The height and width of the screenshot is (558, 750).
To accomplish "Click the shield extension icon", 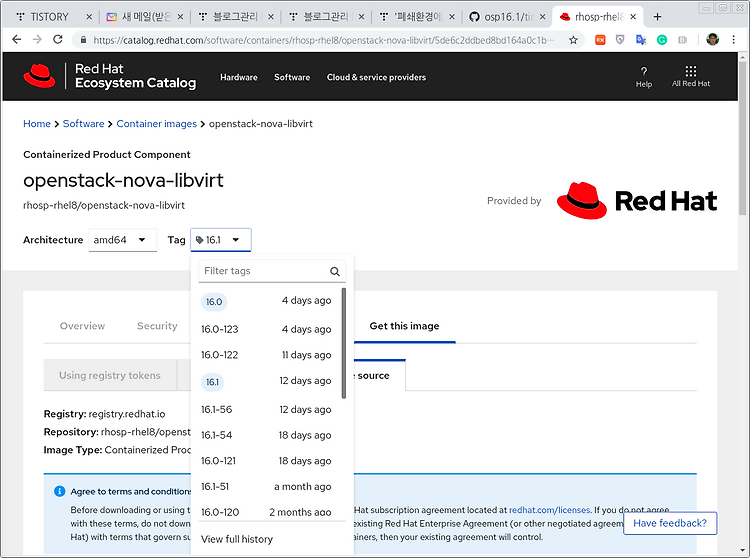I will tap(620, 40).
